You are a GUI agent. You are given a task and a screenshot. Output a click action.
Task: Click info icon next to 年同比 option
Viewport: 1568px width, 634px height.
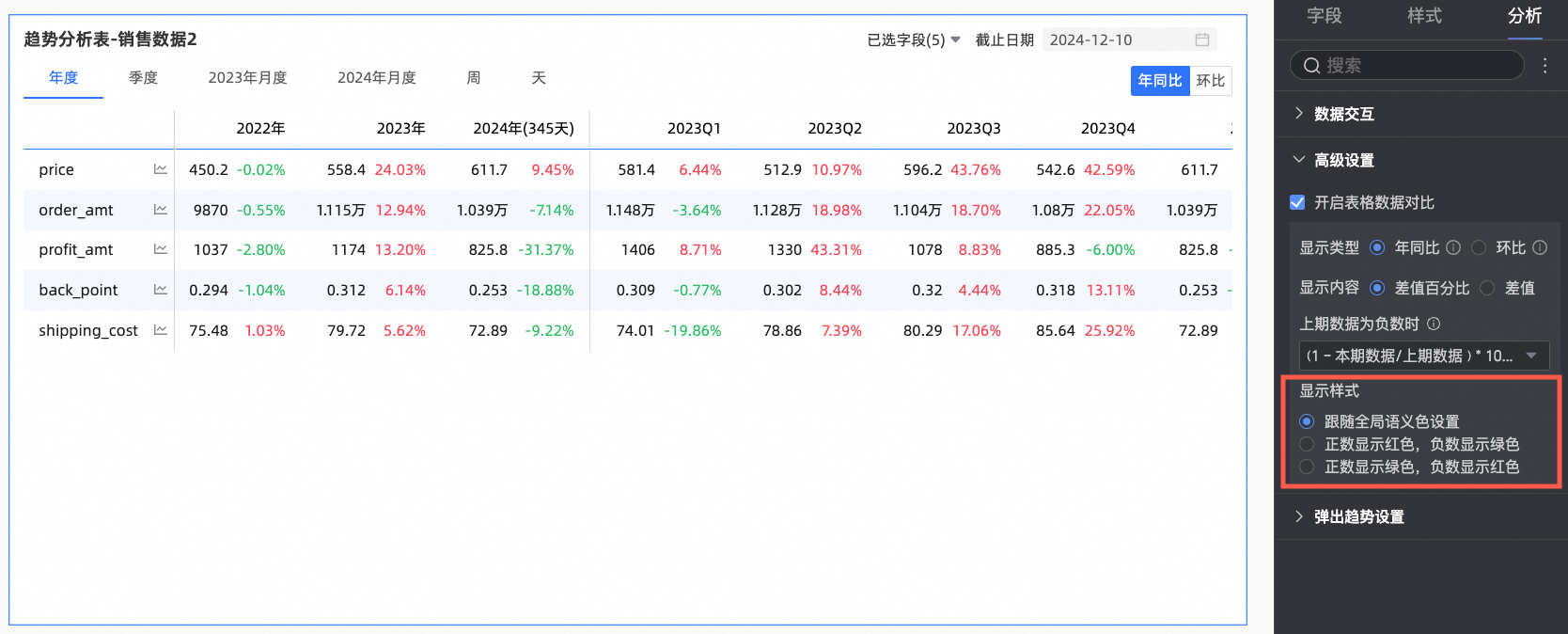(x=1453, y=247)
